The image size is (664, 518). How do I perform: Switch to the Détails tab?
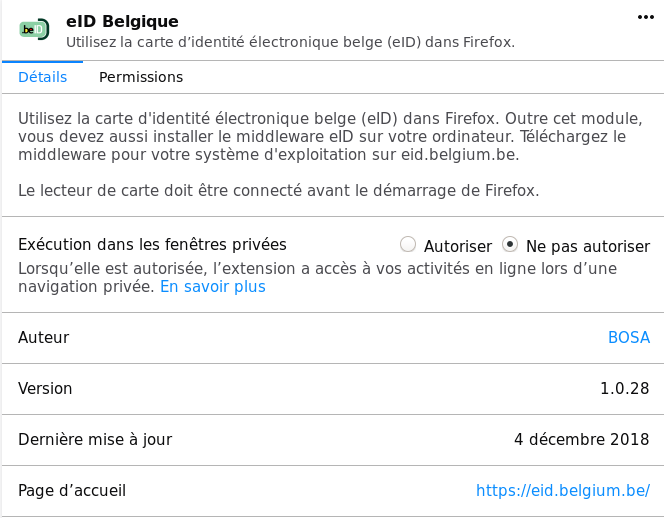(x=42, y=77)
